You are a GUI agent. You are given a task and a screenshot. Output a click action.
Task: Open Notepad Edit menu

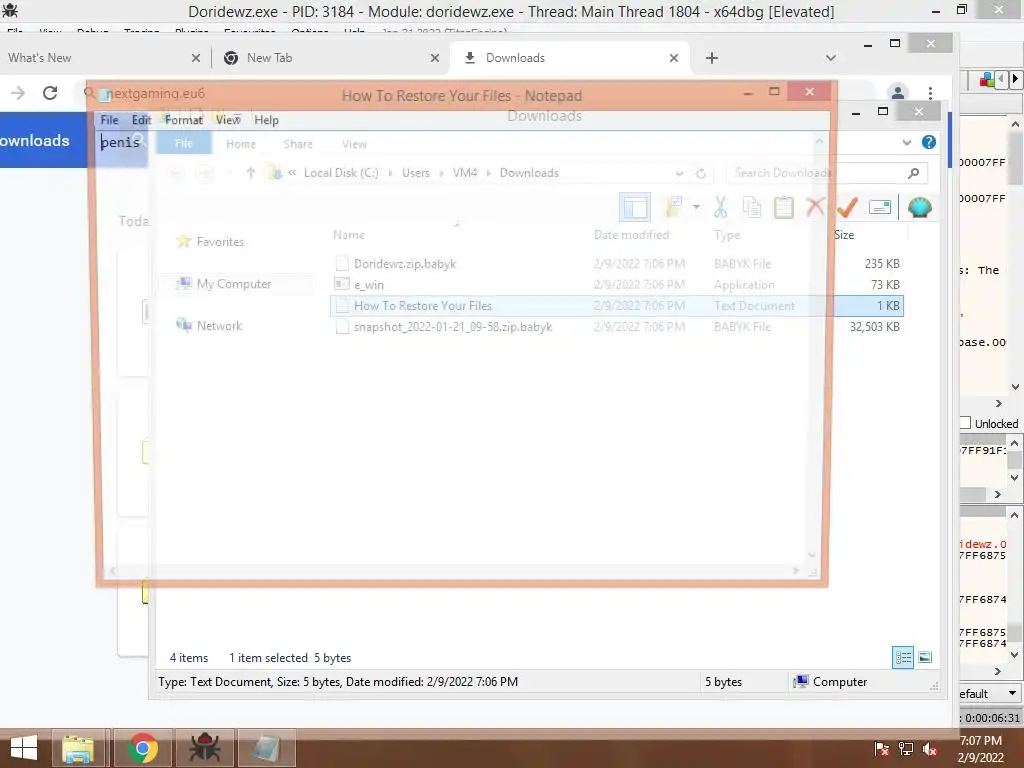142,120
